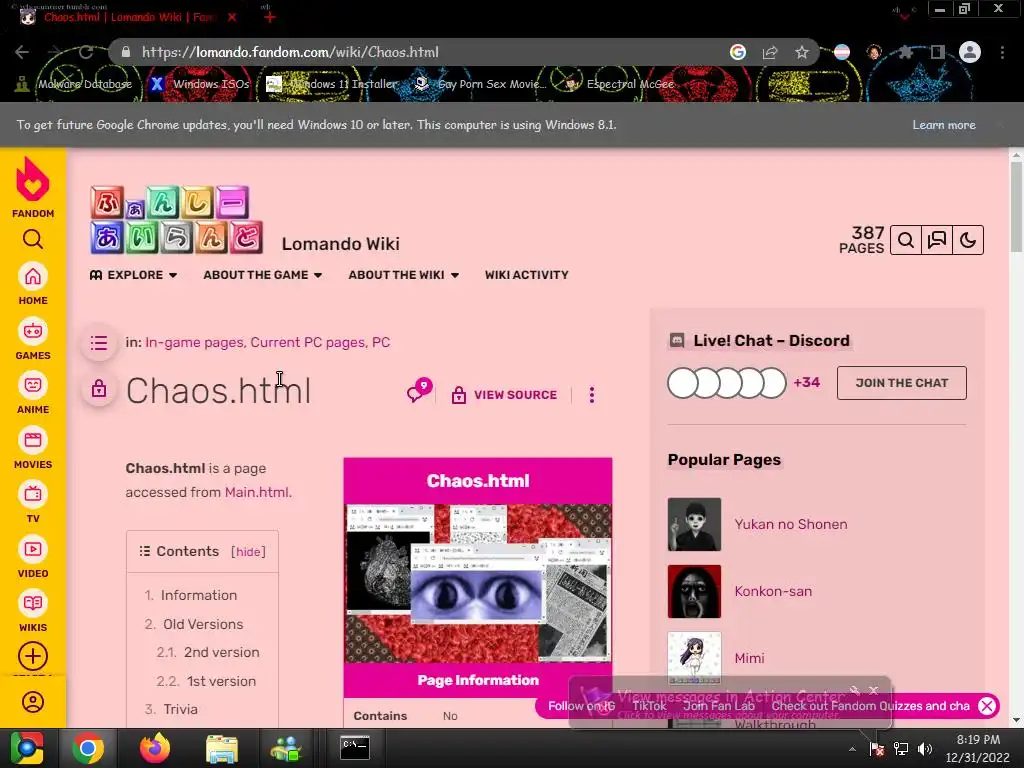Open Wiki Activity page

tap(526, 275)
